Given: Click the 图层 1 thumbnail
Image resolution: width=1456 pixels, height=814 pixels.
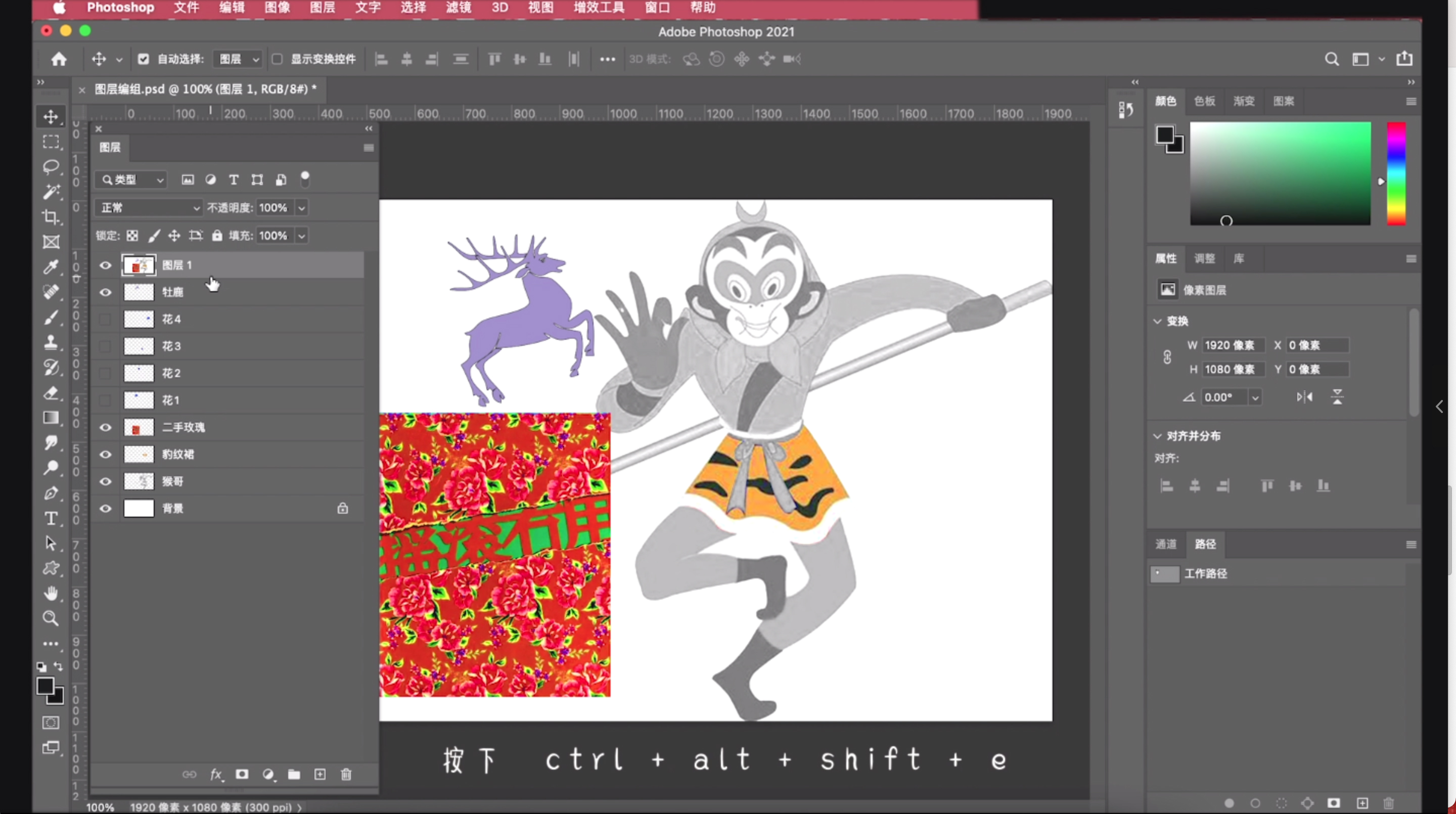Looking at the screenshot, I should coord(138,264).
